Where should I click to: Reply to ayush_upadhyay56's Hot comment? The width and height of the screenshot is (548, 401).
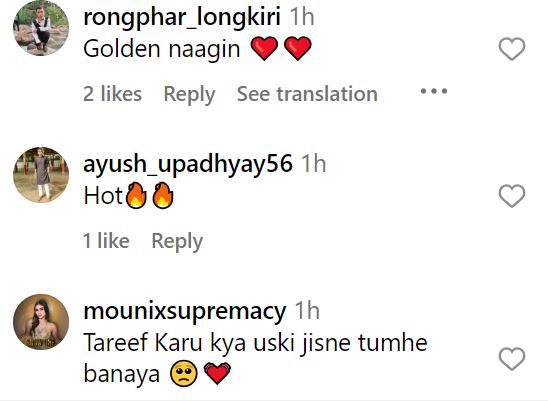pos(177,241)
